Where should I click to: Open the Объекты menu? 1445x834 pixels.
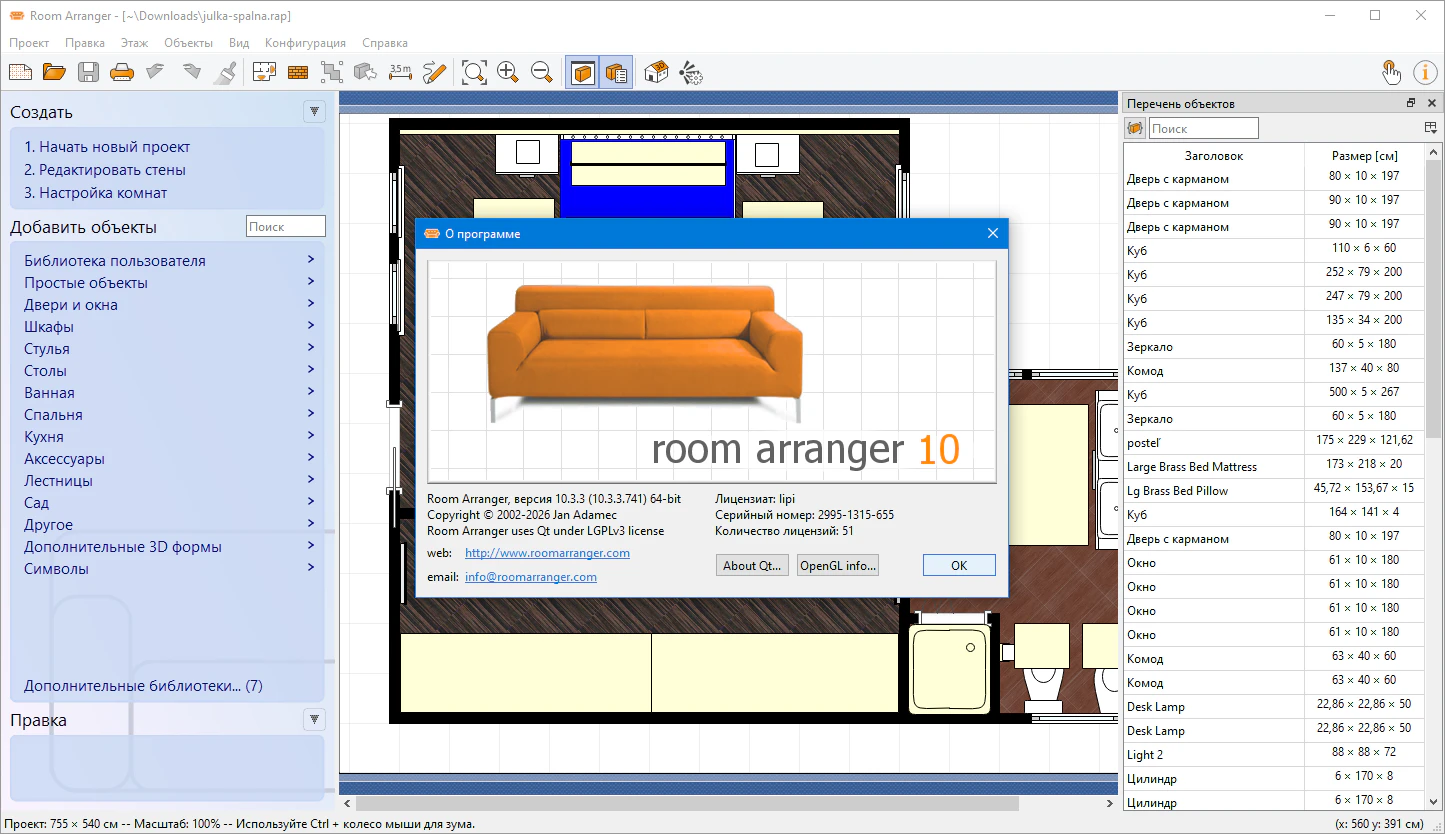[188, 43]
